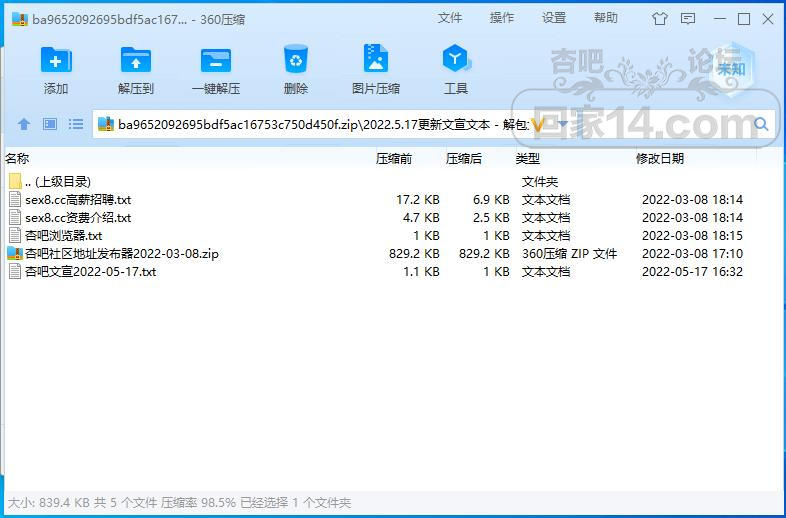Click the 删除 (Delete) recycle bin icon

tap(296, 59)
